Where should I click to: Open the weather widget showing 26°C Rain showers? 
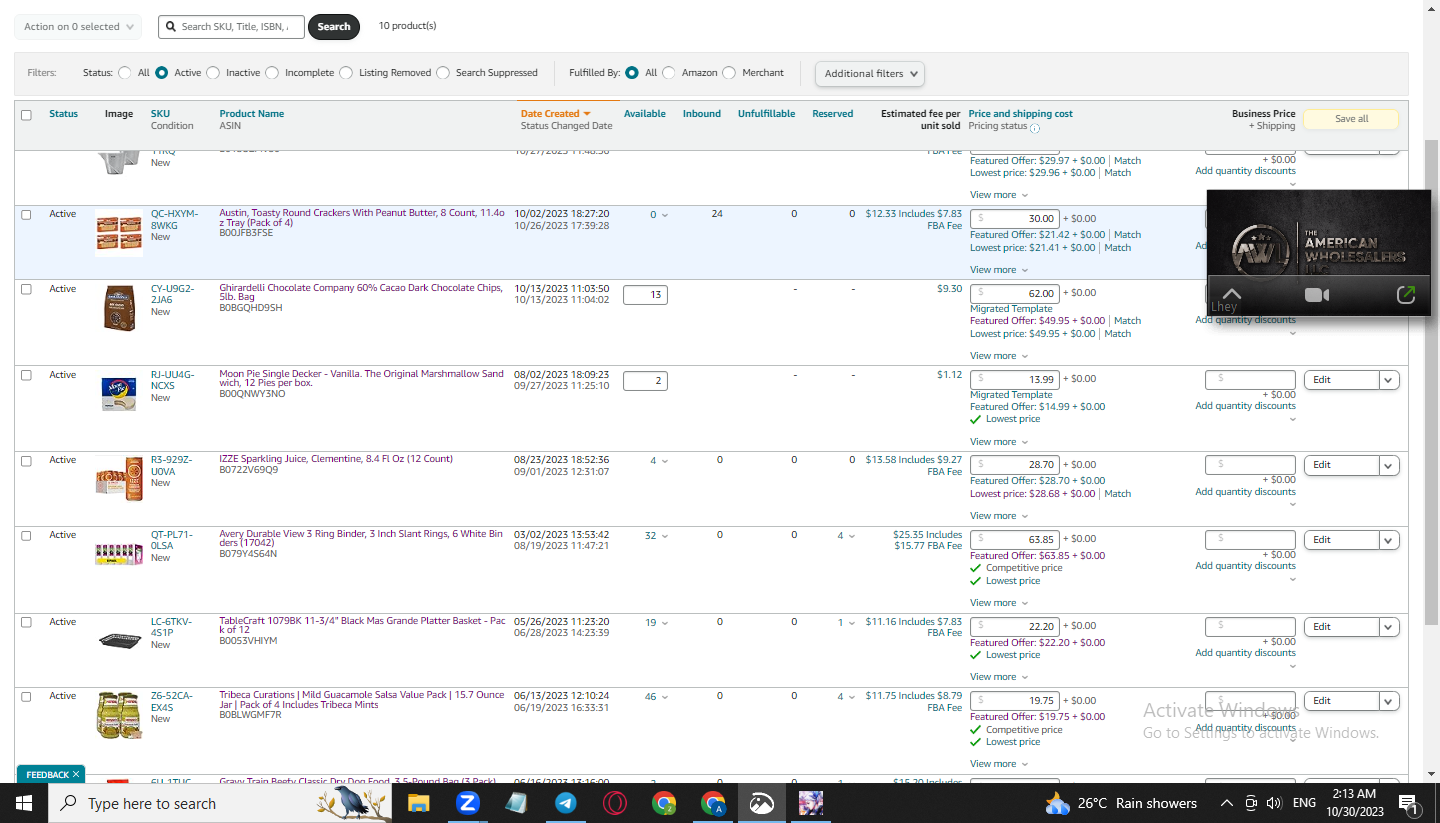(x=1121, y=803)
